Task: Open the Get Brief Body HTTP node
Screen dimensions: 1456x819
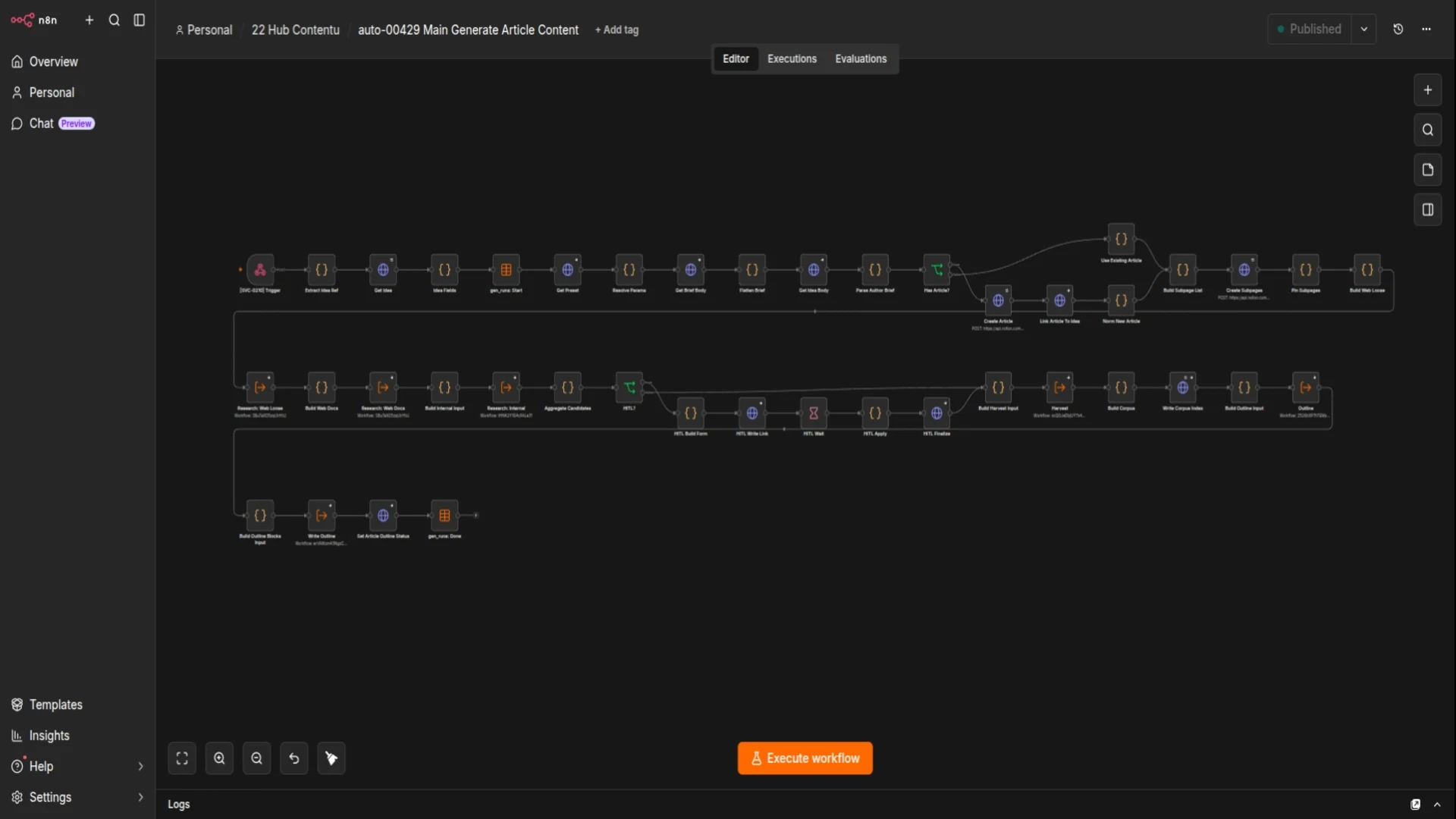Action: (690, 270)
